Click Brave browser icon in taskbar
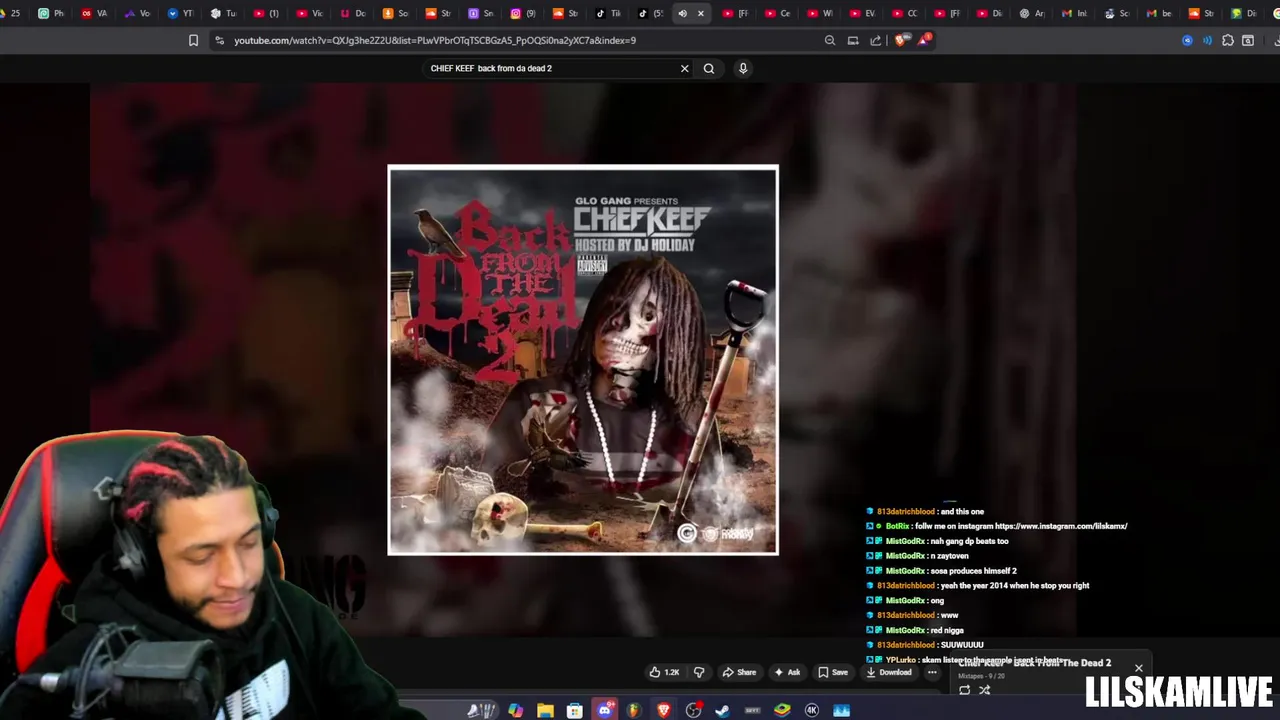 663,710
